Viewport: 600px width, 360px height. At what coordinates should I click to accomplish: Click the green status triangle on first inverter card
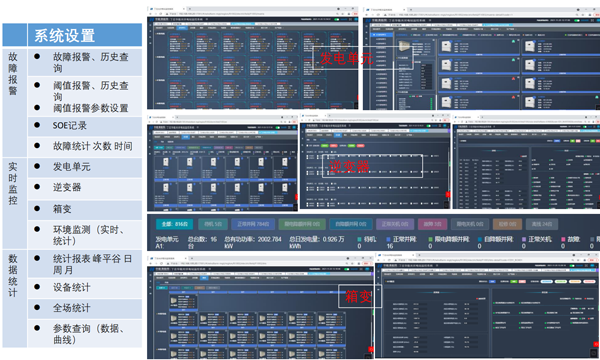coord(513,41)
